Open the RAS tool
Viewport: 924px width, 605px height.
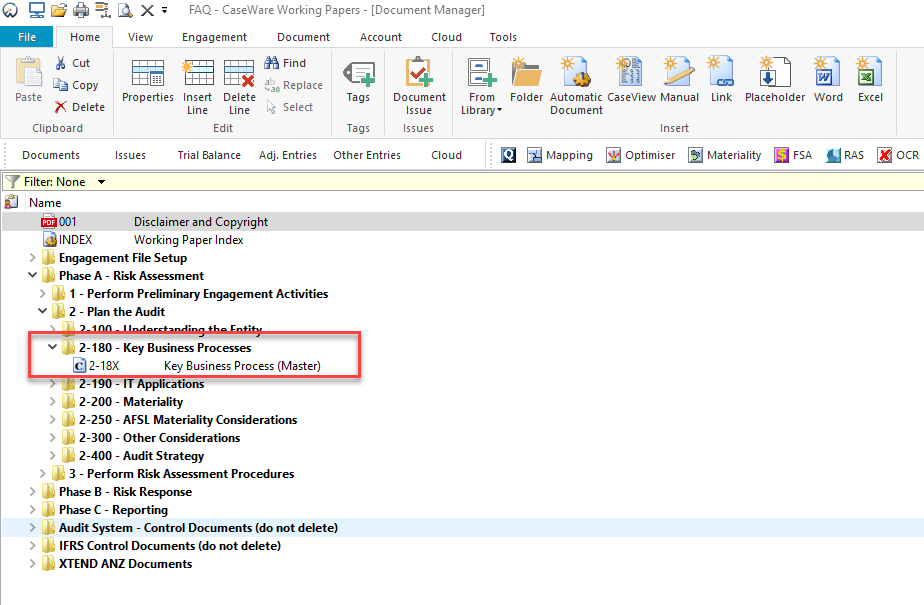(844, 155)
